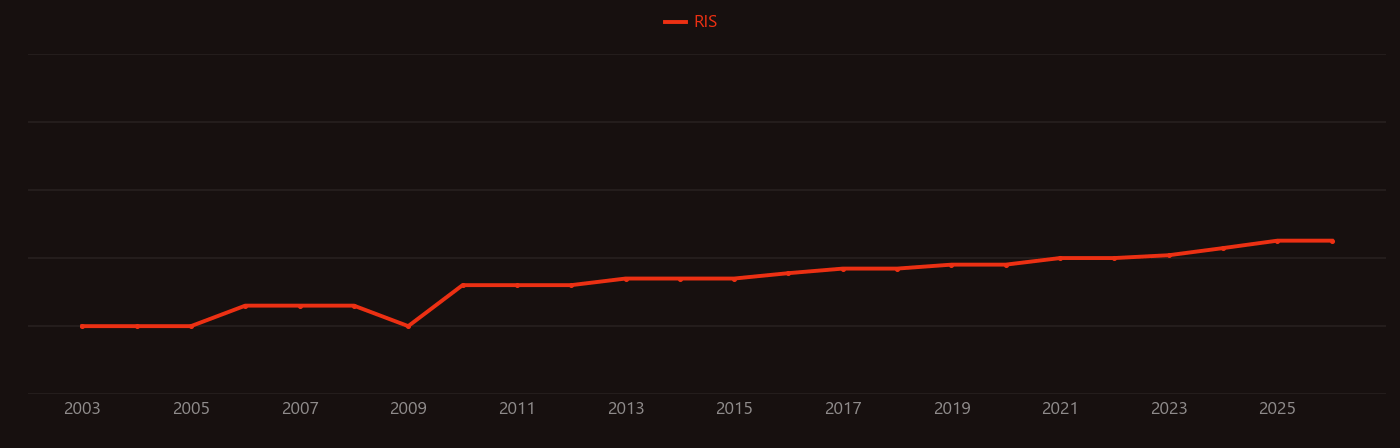The image size is (1400, 448).
Task: Select the 2025 x-axis label
Action: pyautogui.click(x=1277, y=409)
